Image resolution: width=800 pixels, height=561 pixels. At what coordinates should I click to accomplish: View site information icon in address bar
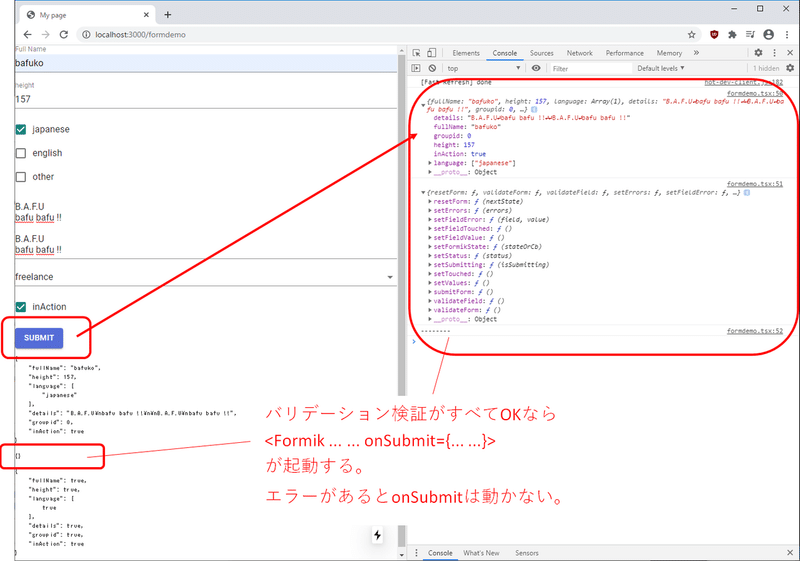[86, 34]
